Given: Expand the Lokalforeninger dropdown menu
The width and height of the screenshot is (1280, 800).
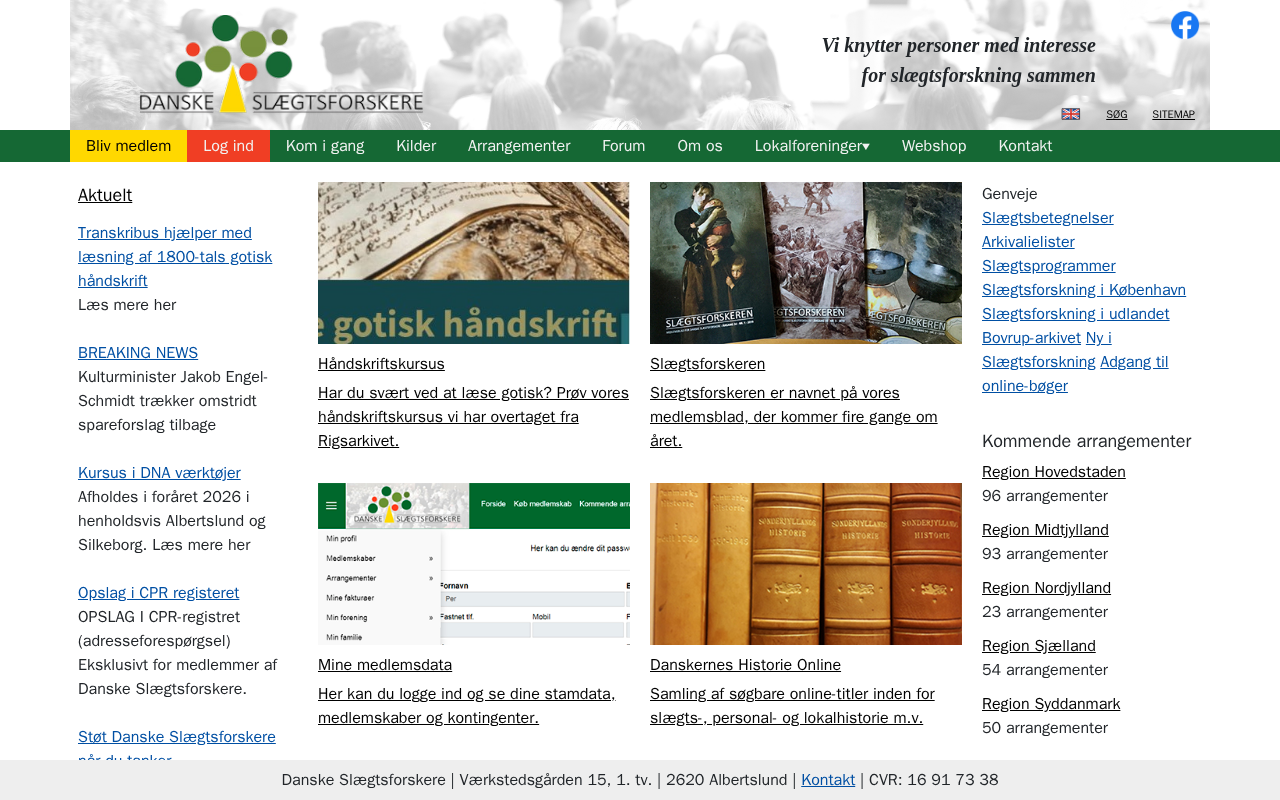Looking at the screenshot, I should [x=812, y=146].
